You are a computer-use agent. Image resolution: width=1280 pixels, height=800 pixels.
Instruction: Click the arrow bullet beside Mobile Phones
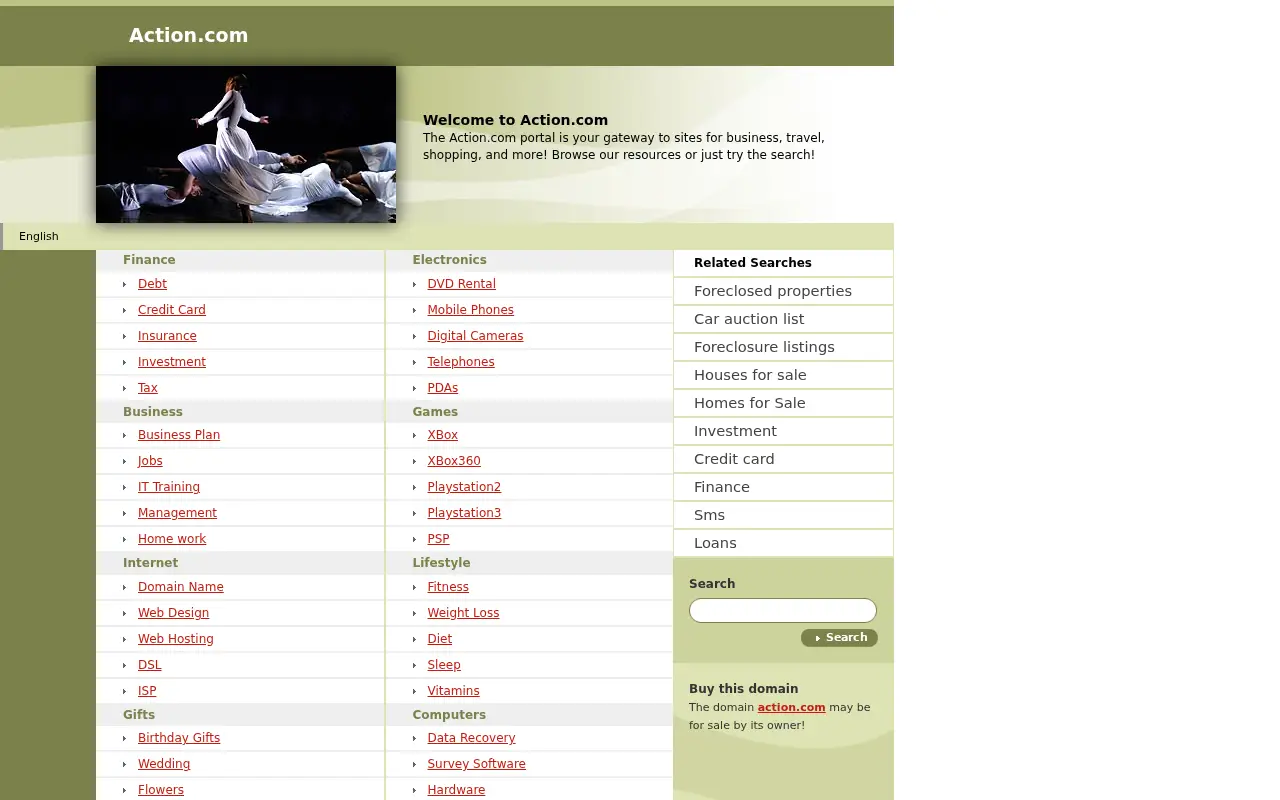[x=414, y=311]
